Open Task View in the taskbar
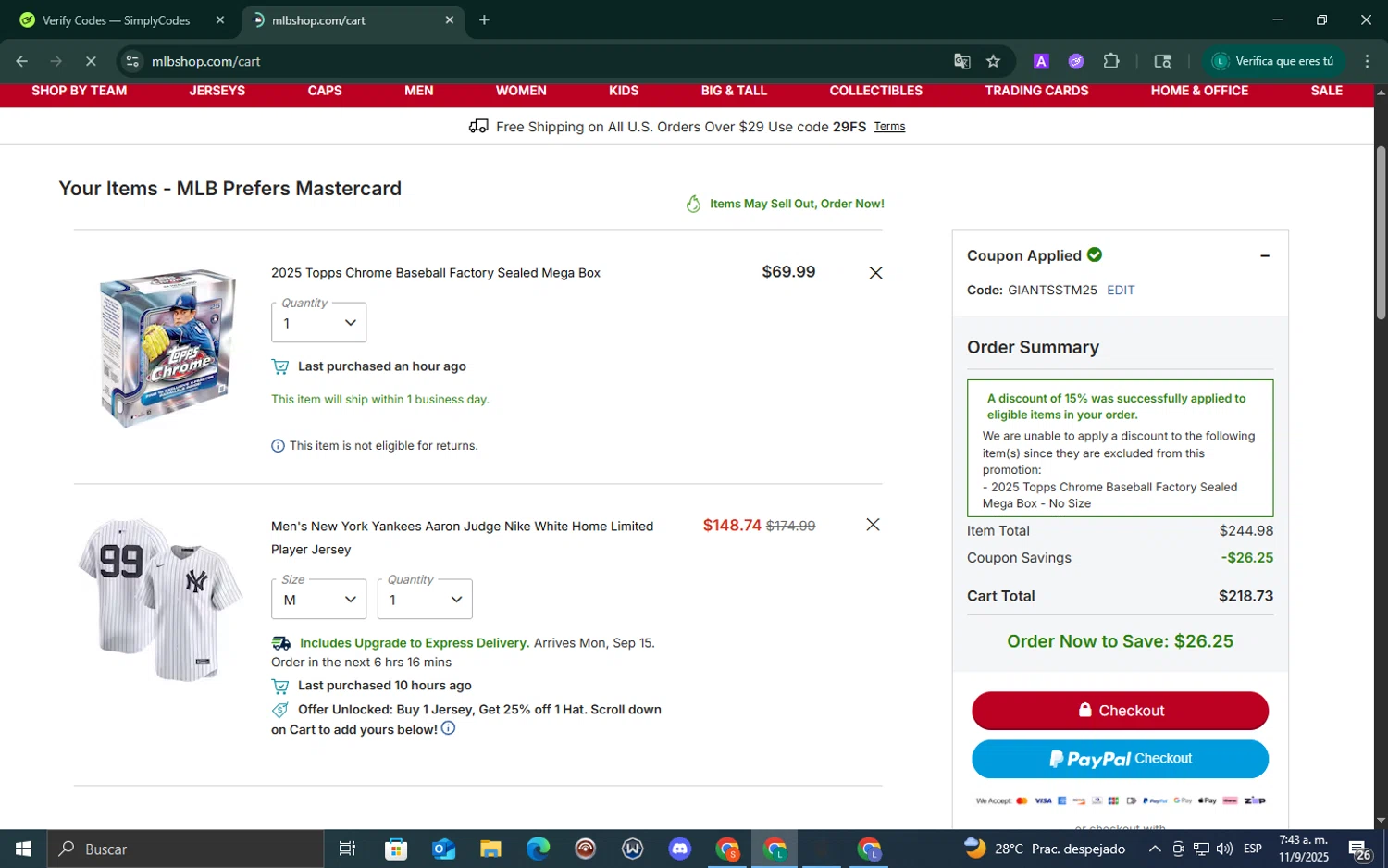The width and height of the screenshot is (1388, 868). click(348, 849)
